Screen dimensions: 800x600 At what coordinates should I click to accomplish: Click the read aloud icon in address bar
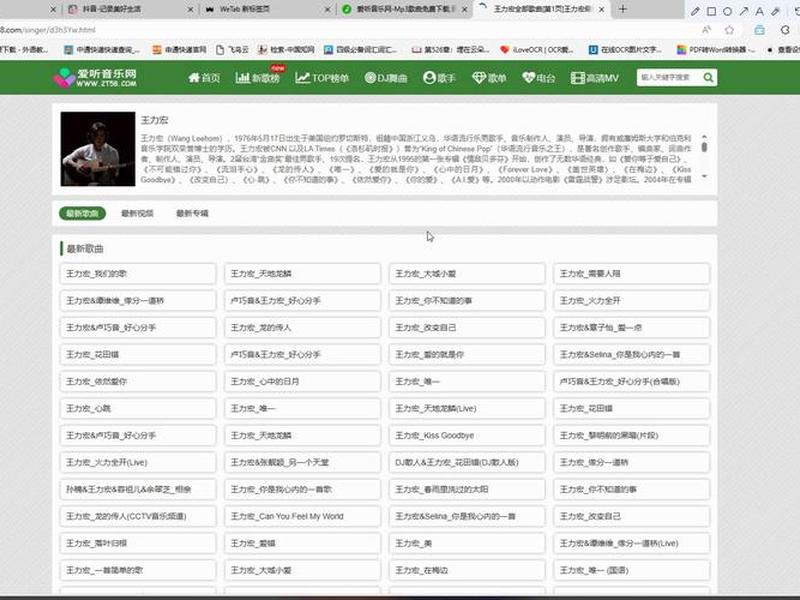point(707,30)
